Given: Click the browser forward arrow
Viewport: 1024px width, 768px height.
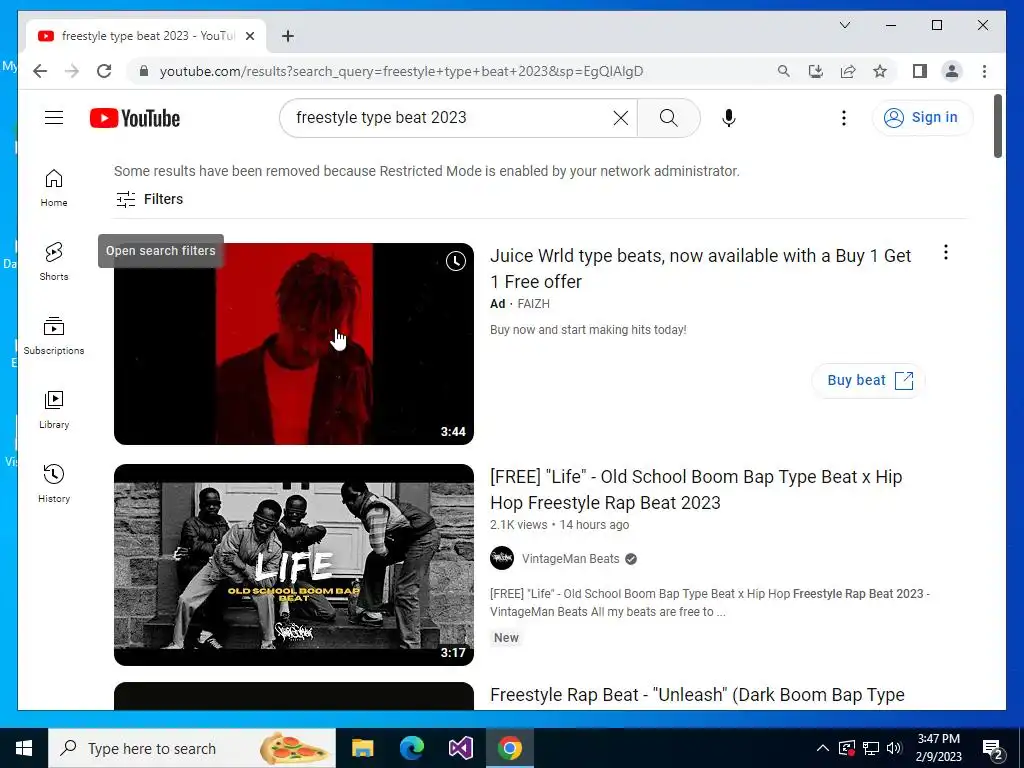Looking at the screenshot, I should 72,71.
